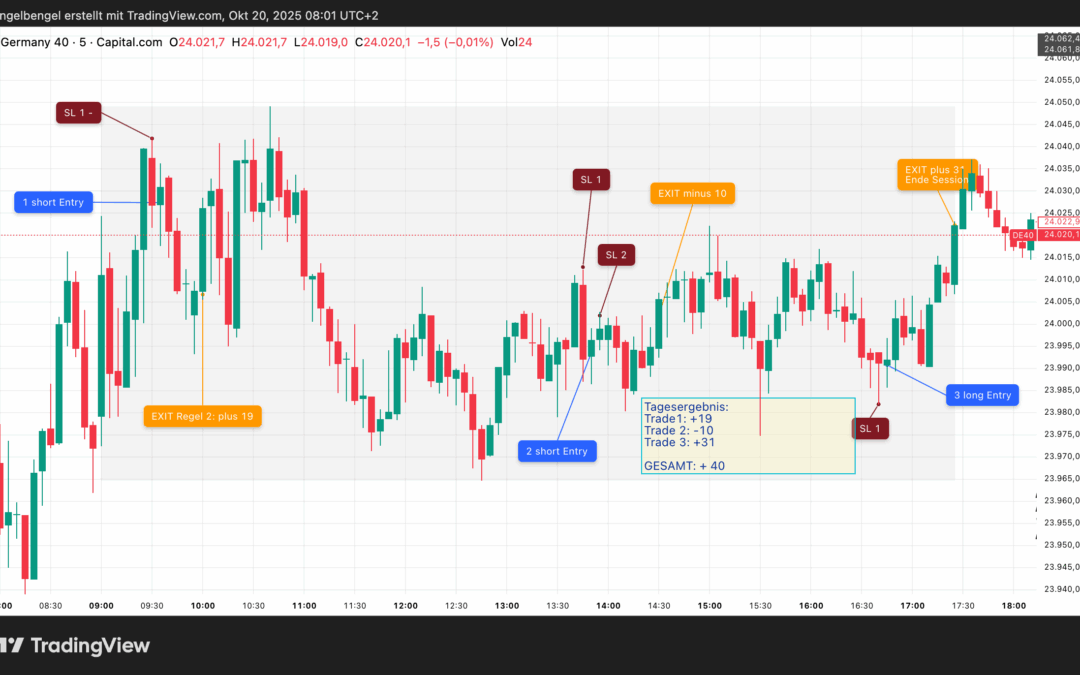The height and width of the screenshot is (675, 1080).
Task: Click the 15:00 mark on time axis
Action: tap(710, 606)
